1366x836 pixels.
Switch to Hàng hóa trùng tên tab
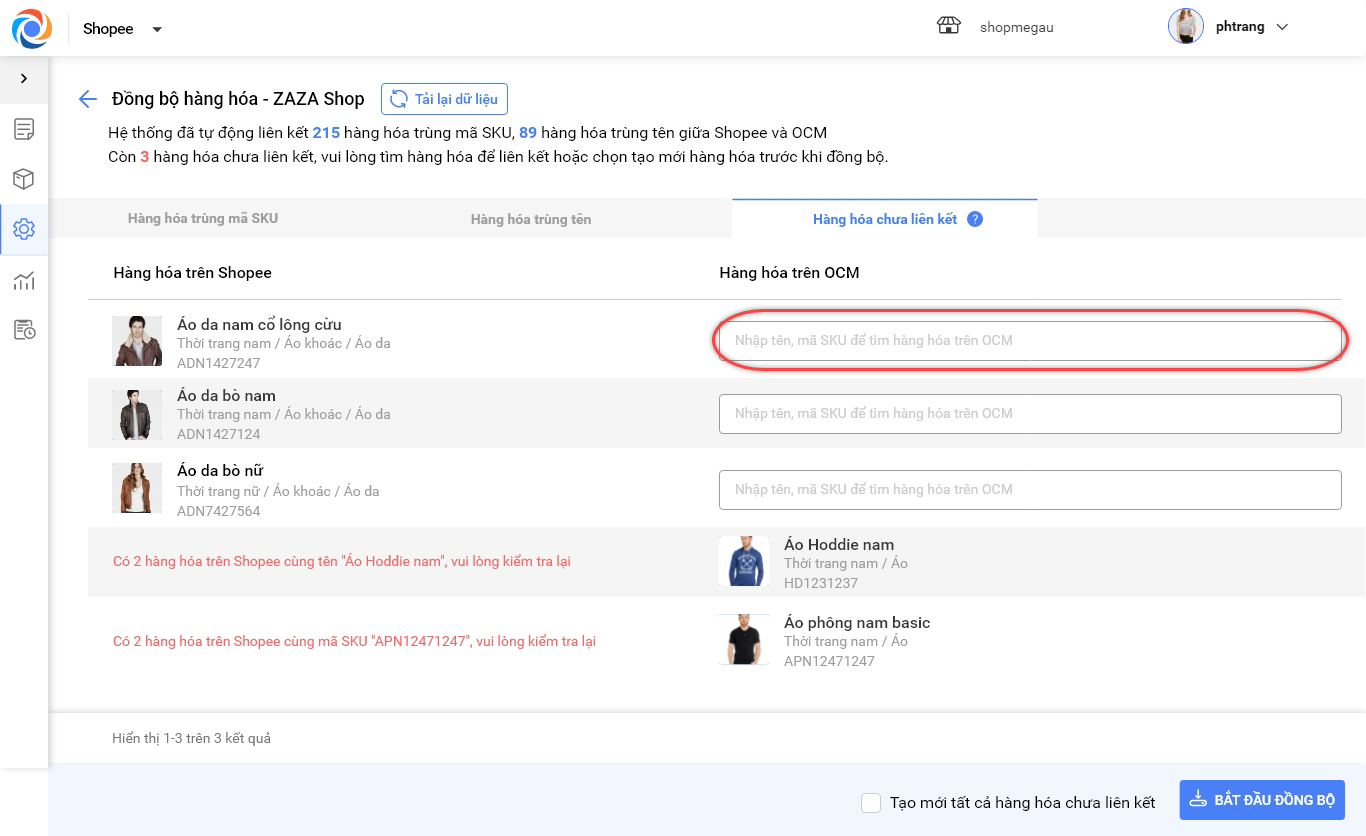(x=531, y=219)
